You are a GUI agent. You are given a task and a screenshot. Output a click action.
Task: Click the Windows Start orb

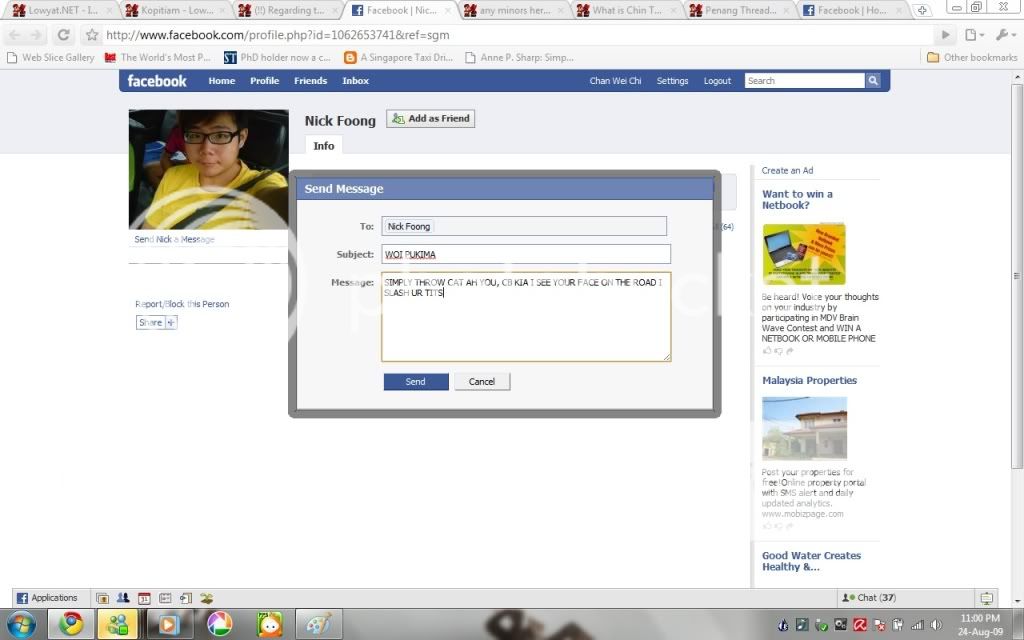click(20, 625)
